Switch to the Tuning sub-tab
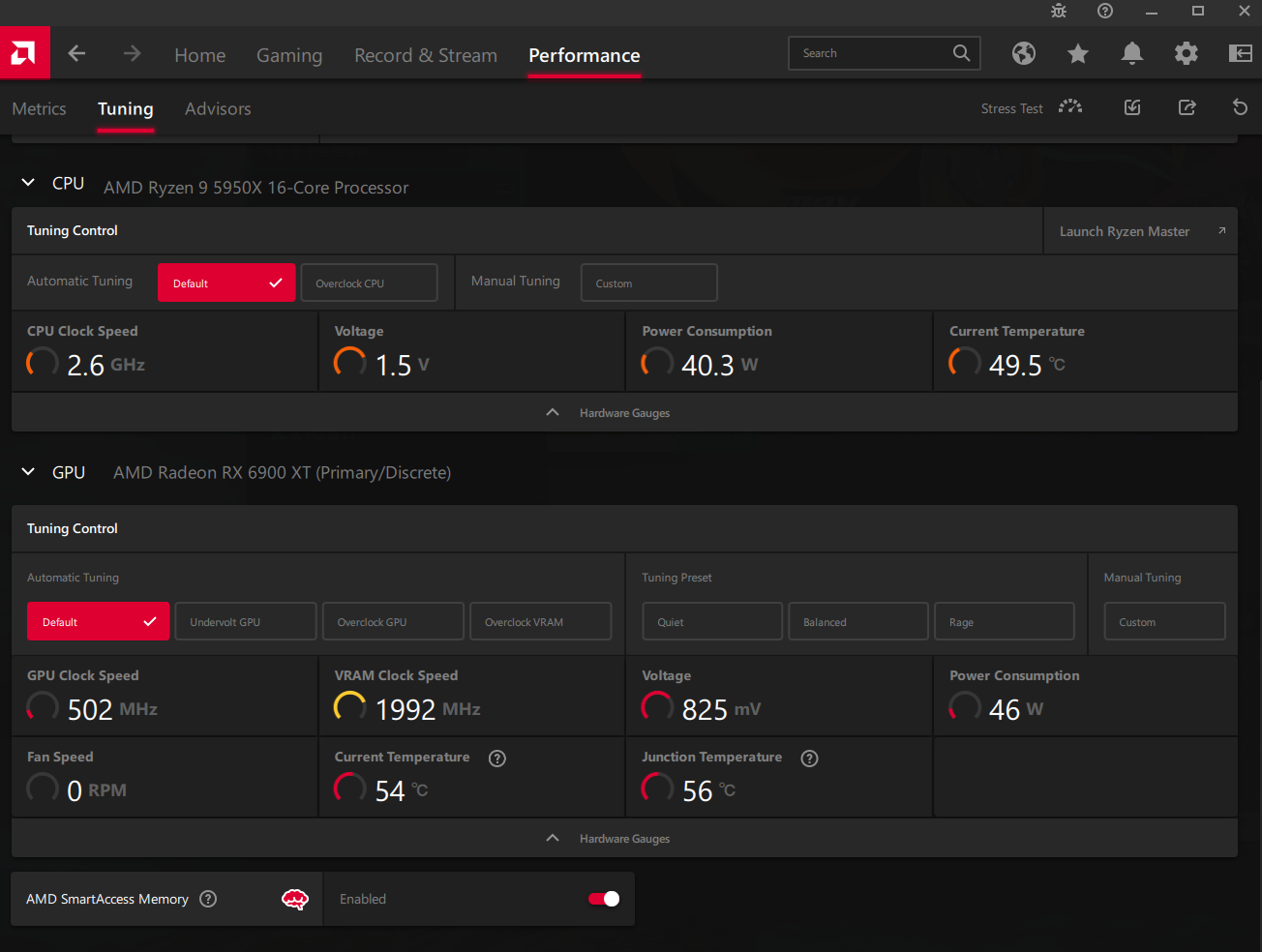This screenshot has width=1262, height=952. (x=126, y=108)
